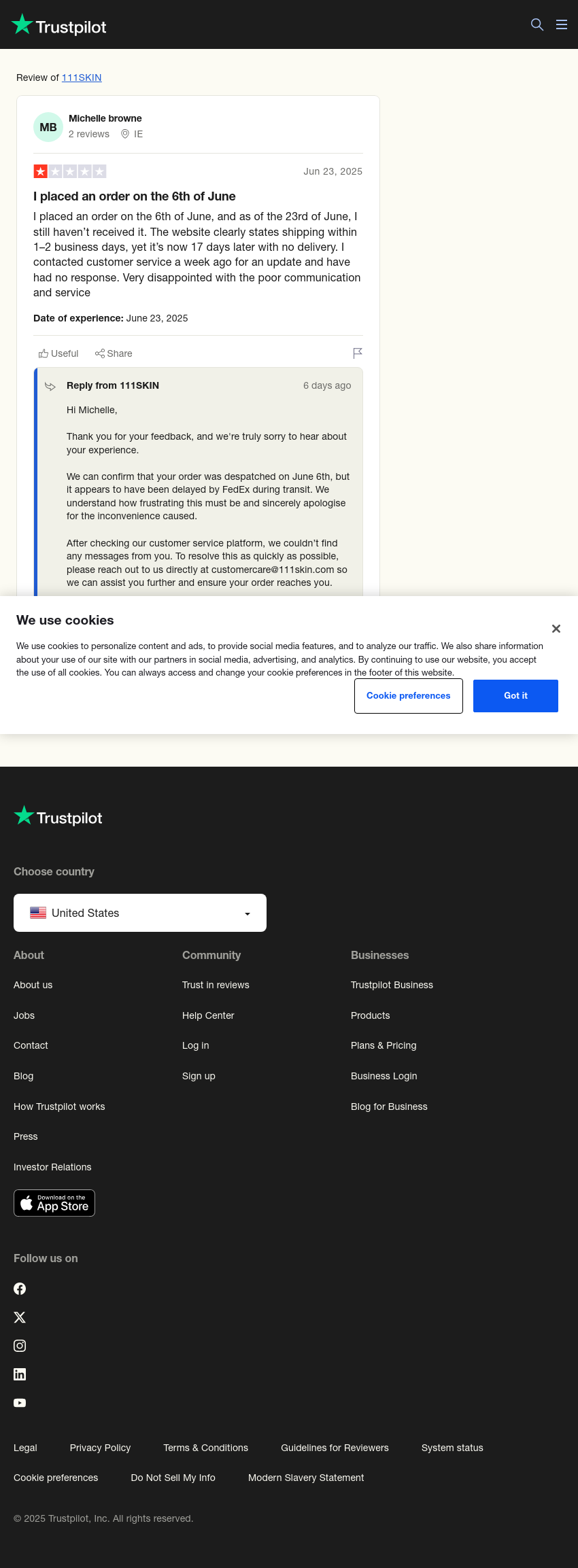This screenshot has height=1568, width=578.
Task: Click the Download on the App Store badge
Action: 54,1203
